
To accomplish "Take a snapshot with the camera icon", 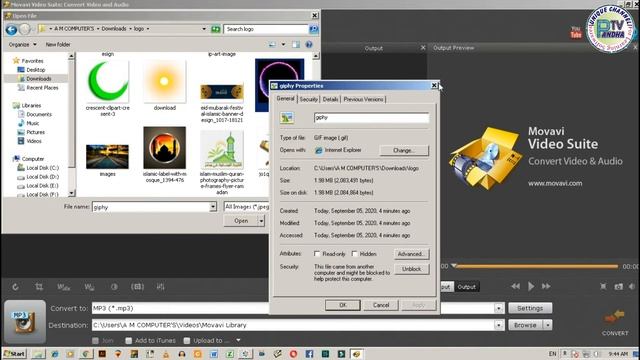I will (619, 287).
